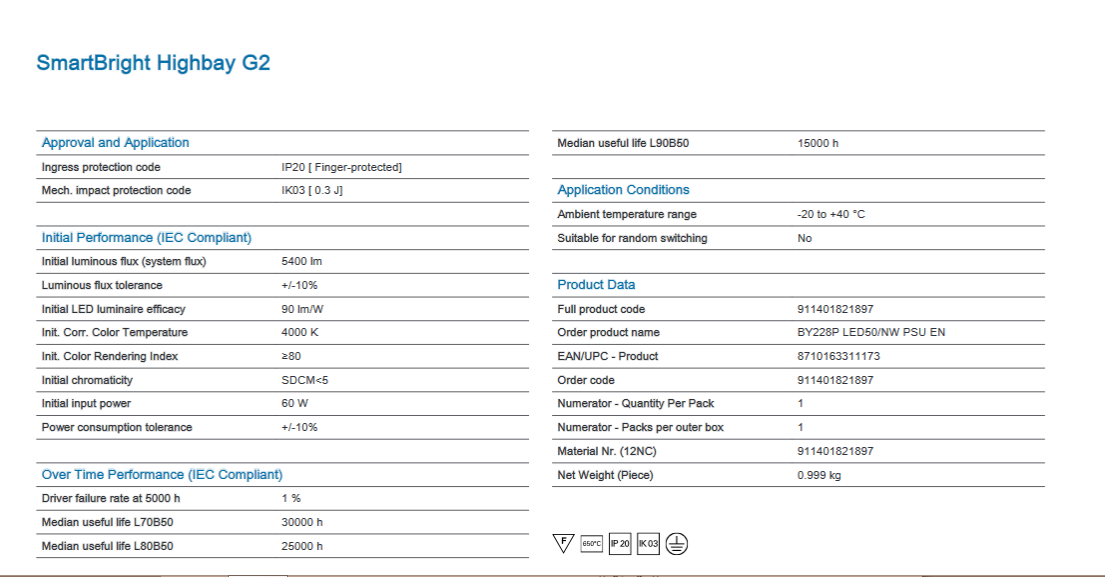The width and height of the screenshot is (1105, 577).
Task: Click the 650°C glow wire icon
Action: [592, 544]
